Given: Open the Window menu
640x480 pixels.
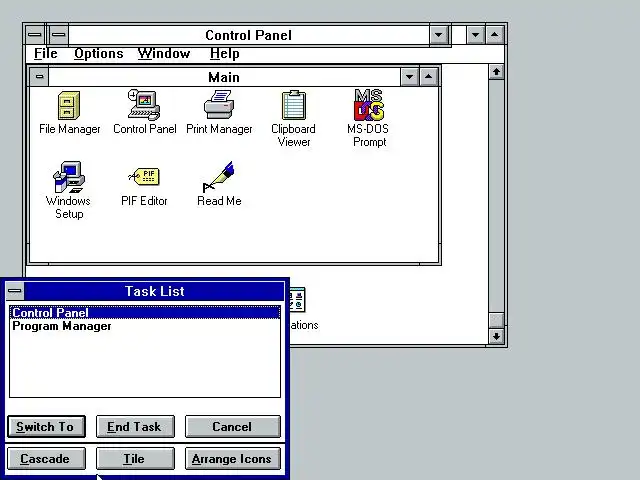Looking at the screenshot, I should 164,53.
